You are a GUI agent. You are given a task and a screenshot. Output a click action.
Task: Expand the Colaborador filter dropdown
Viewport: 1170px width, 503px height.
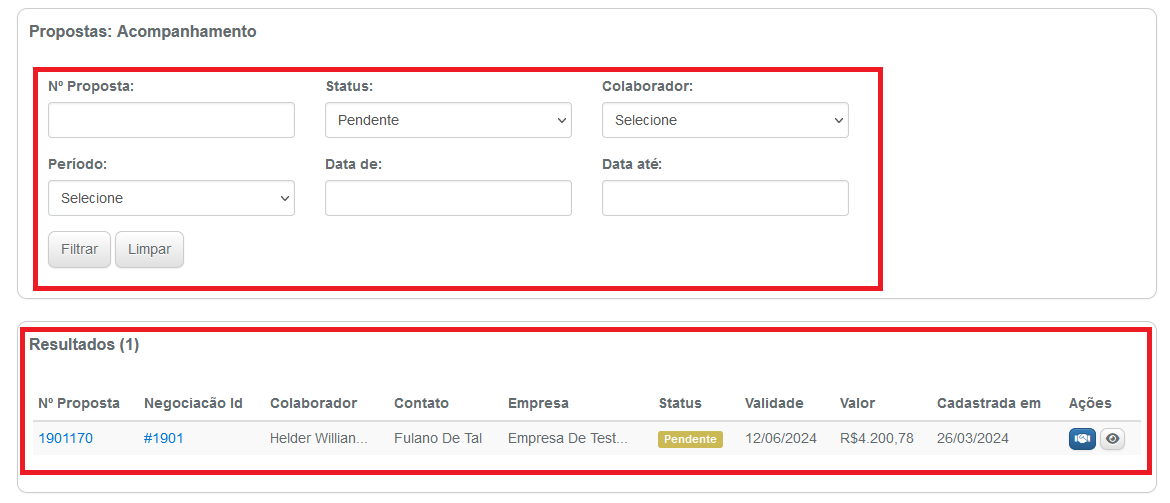tap(725, 120)
